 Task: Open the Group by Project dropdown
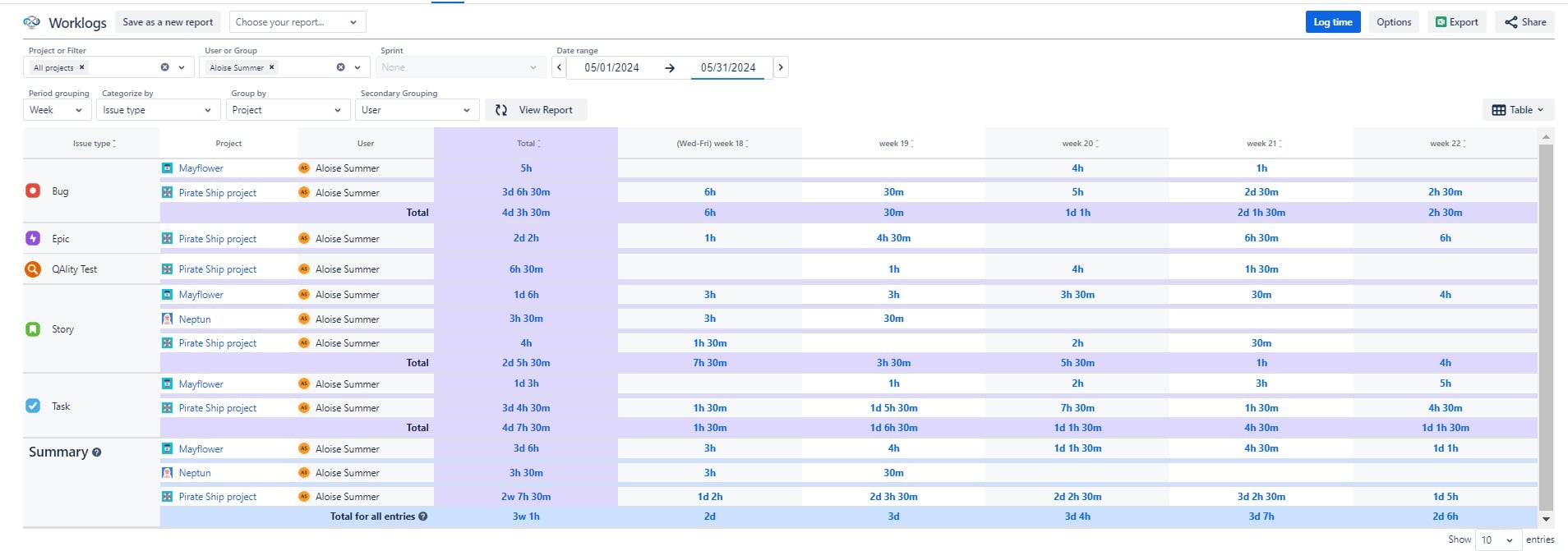tap(287, 110)
